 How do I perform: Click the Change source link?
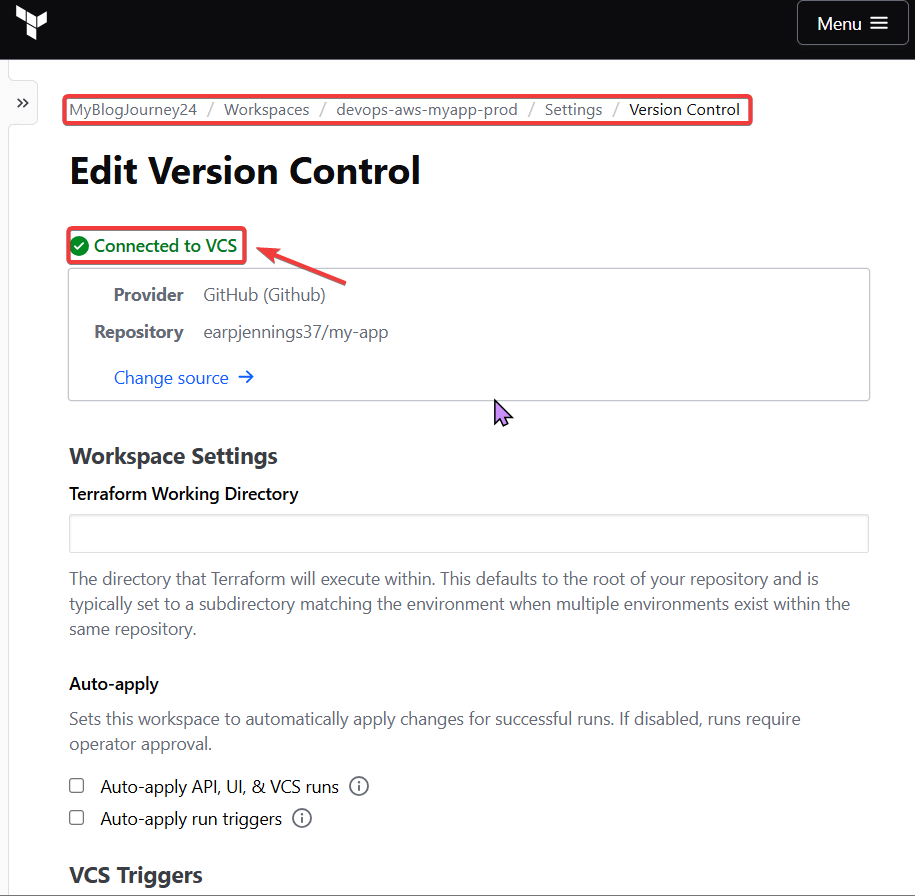point(171,378)
